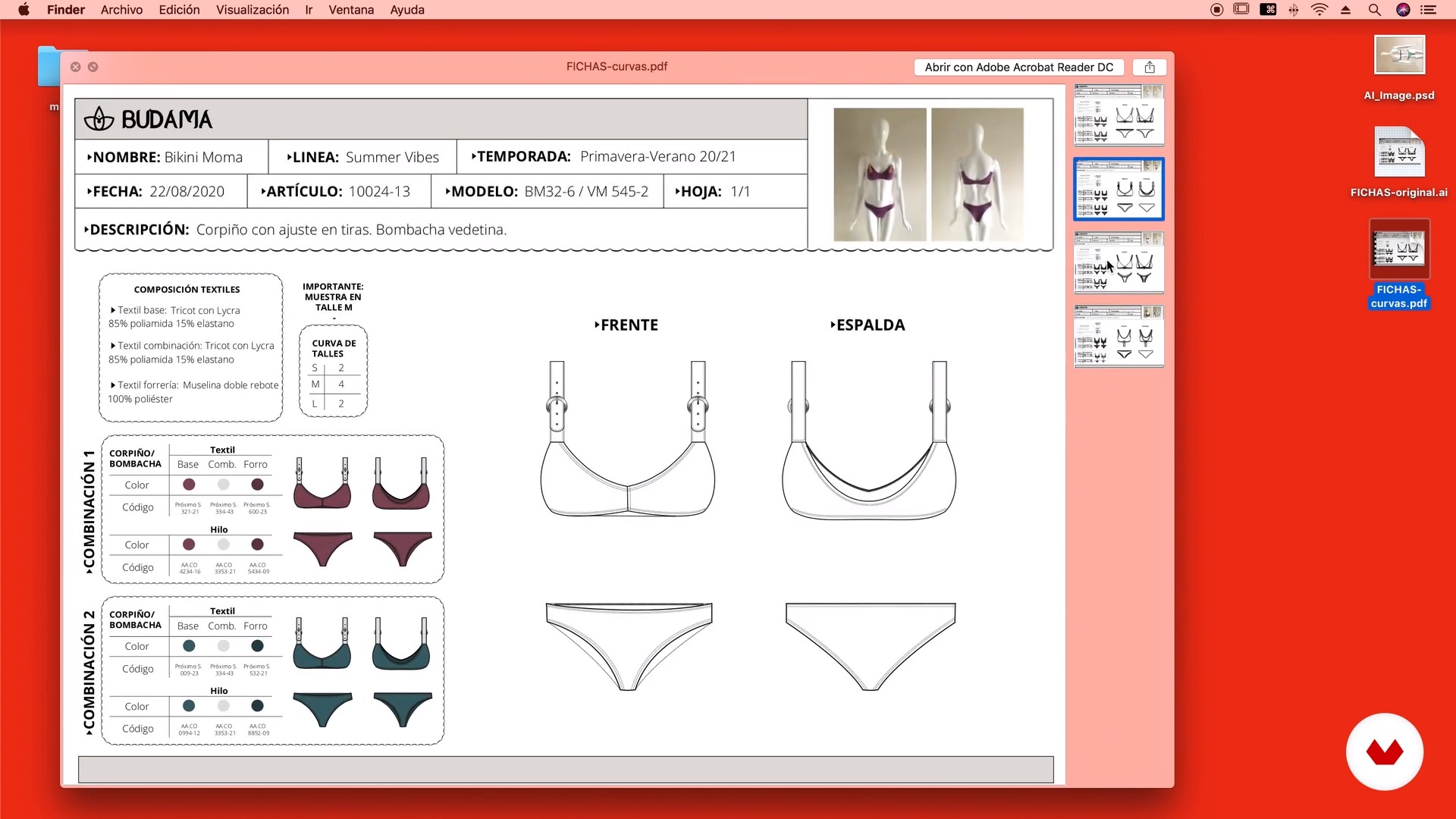Click Combinación 2 Textil Forro color swatch
1456x819 pixels.
click(257, 646)
